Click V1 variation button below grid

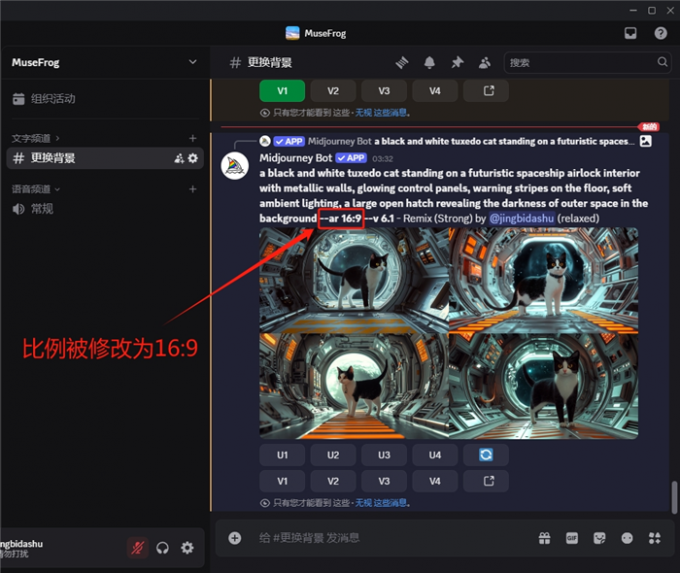(282, 481)
